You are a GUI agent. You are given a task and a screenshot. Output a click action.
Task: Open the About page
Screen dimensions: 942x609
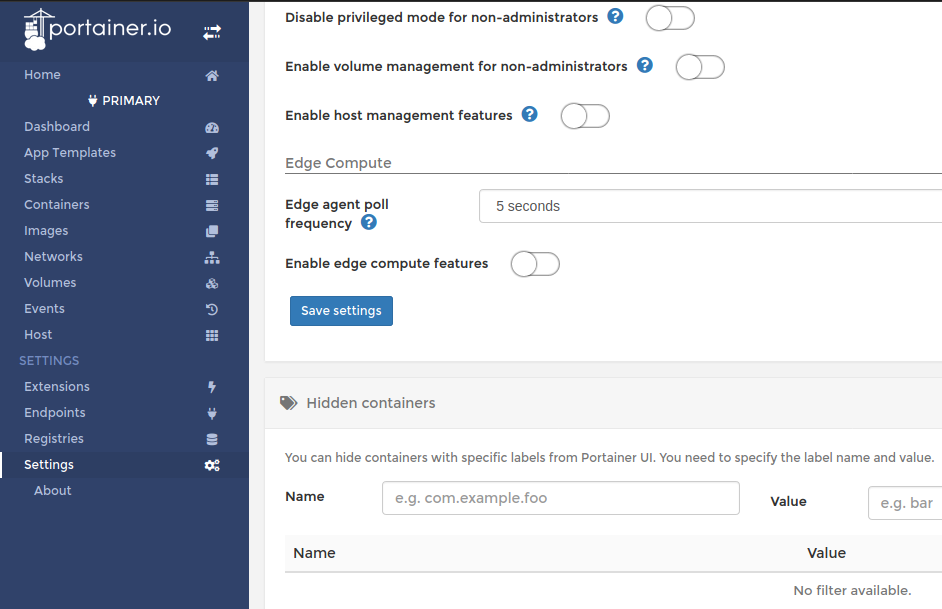[52, 490]
